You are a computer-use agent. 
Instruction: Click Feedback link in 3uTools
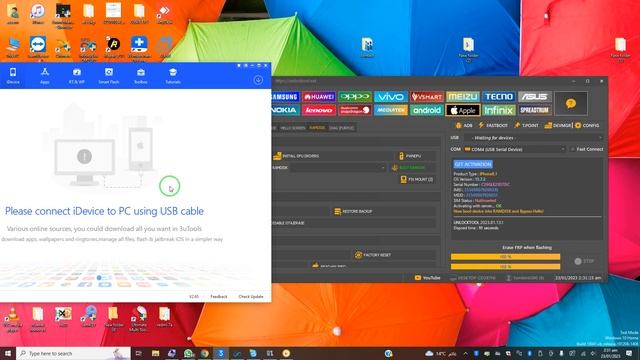[219, 297]
